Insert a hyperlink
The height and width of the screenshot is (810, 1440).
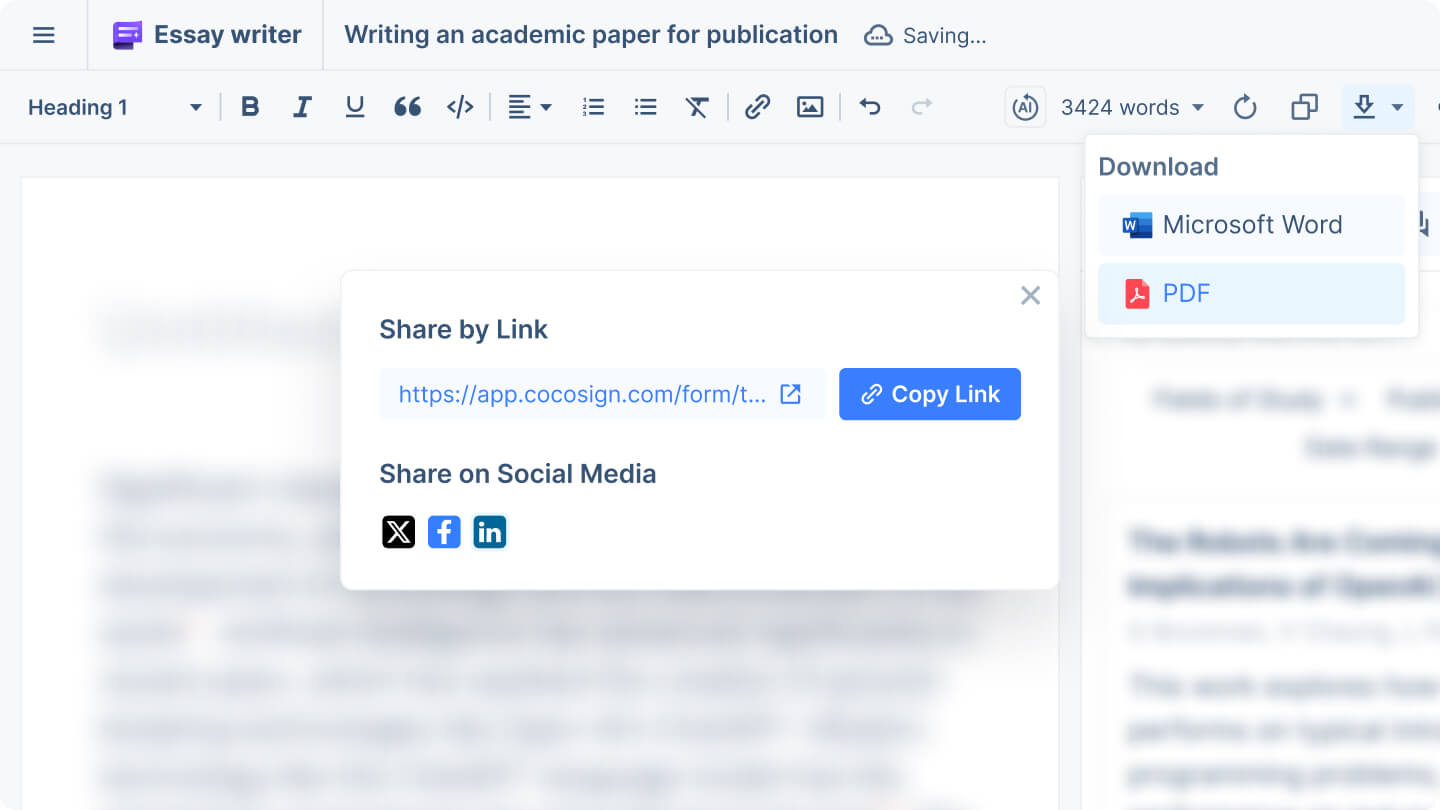[x=757, y=106]
